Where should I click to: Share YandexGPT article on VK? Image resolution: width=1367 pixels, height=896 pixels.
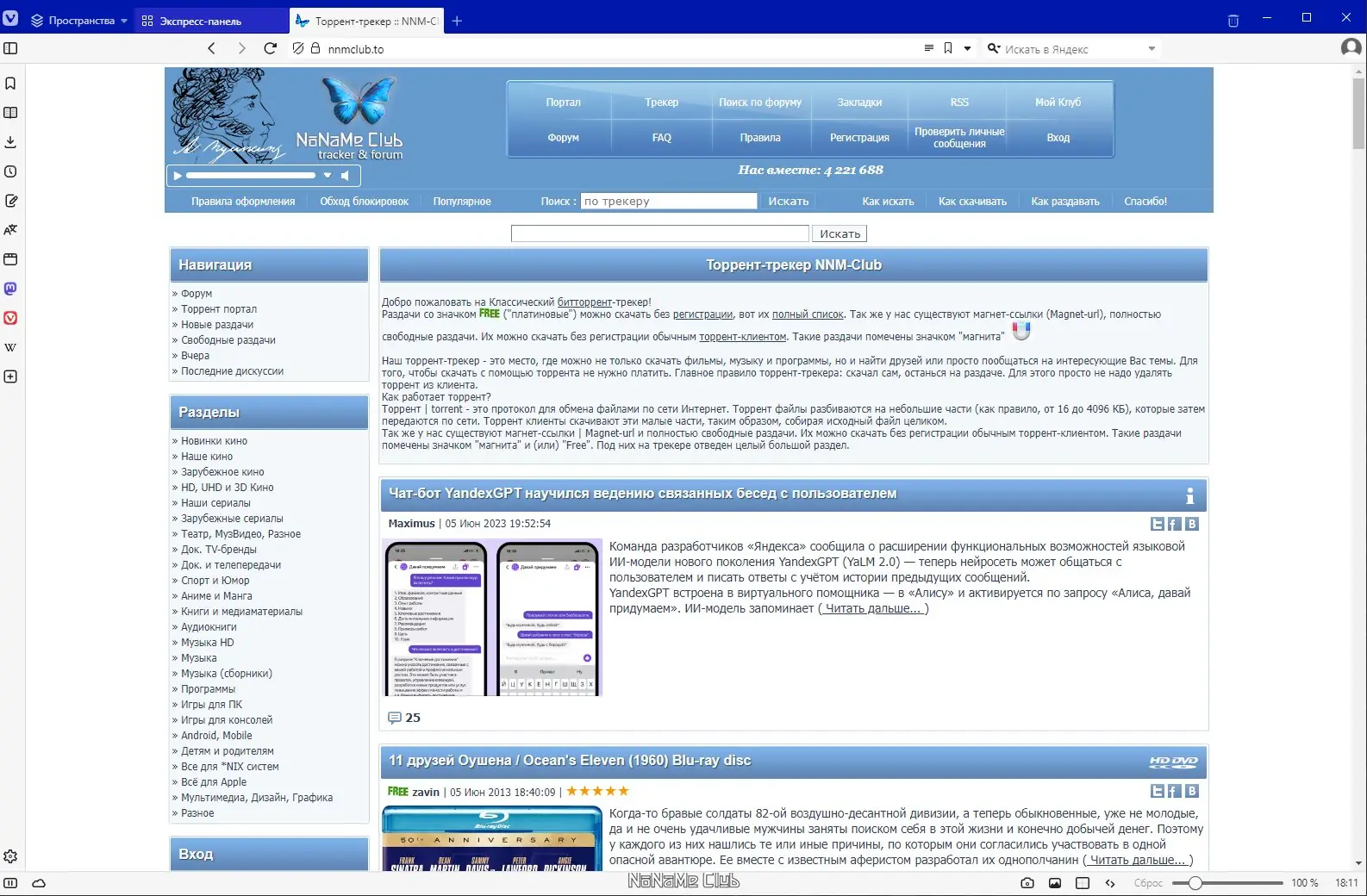click(x=1192, y=524)
